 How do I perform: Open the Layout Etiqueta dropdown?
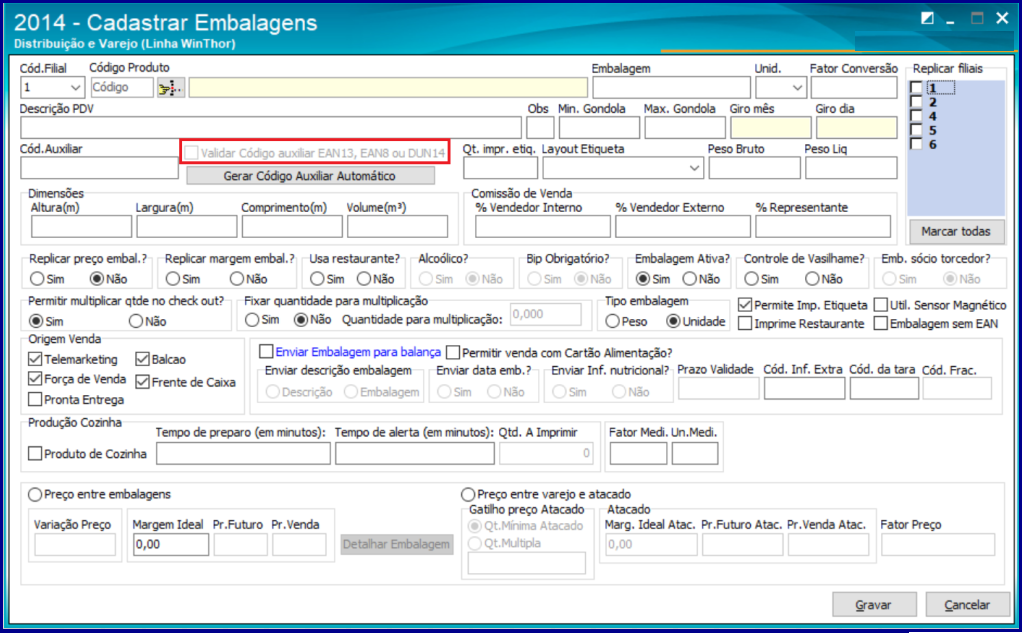pyautogui.click(x=694, y=168)
